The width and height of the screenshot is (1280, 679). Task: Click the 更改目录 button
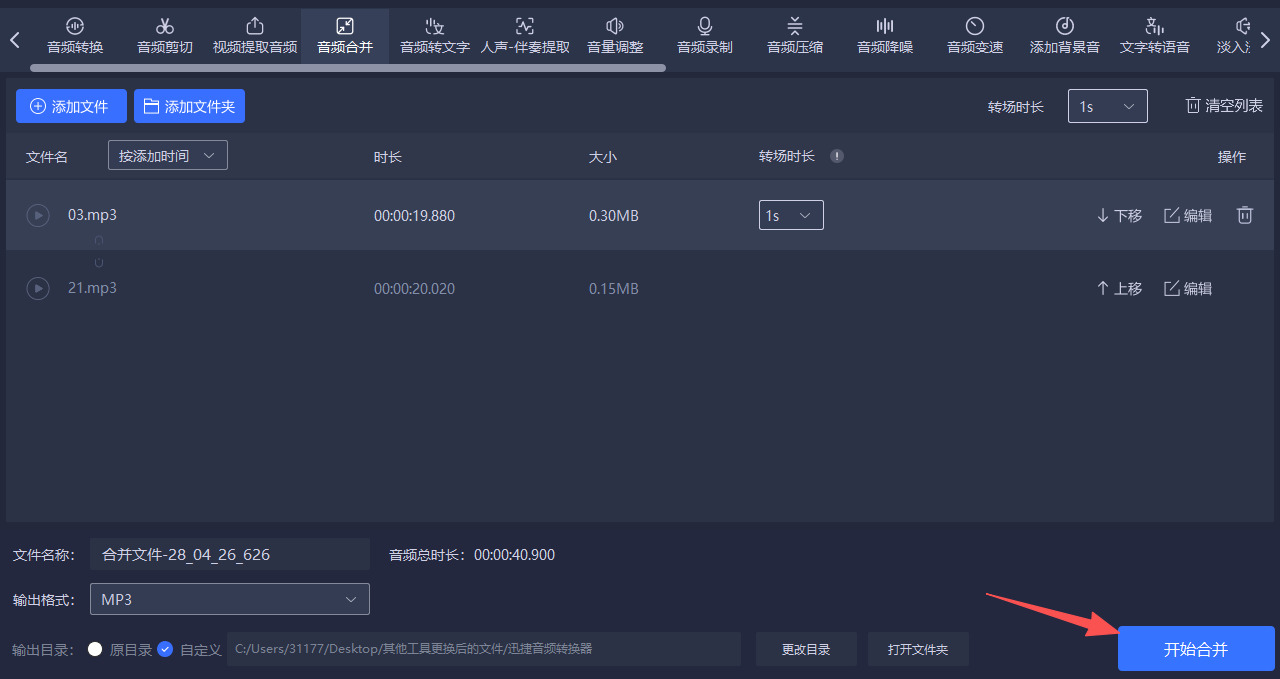pyautogui.click(x=806, y=649)
